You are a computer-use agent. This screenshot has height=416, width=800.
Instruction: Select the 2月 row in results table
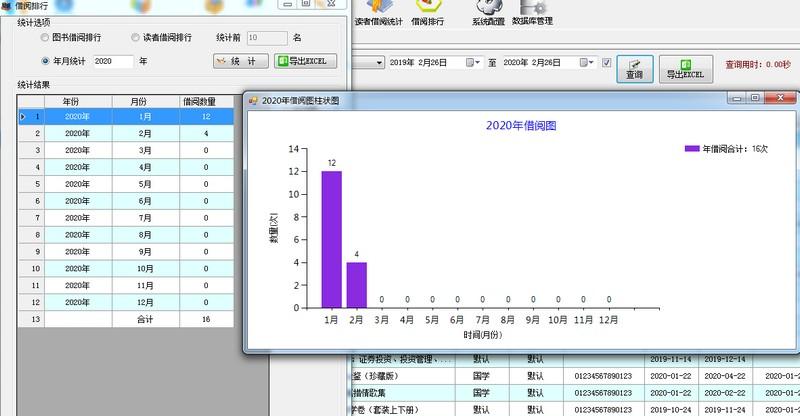126,133
